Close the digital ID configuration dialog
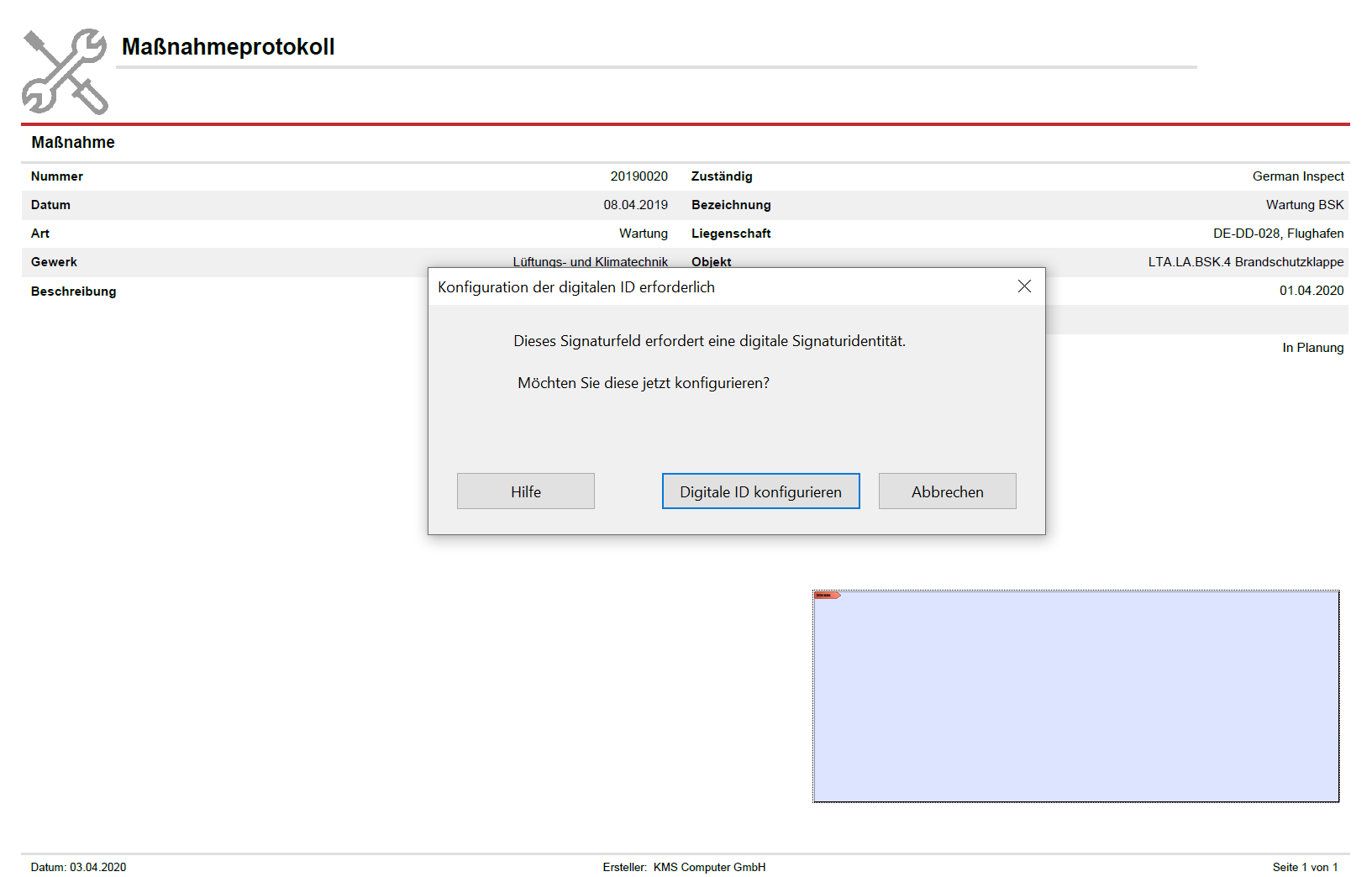The image size is (1372, 877). pos(1024,286)
